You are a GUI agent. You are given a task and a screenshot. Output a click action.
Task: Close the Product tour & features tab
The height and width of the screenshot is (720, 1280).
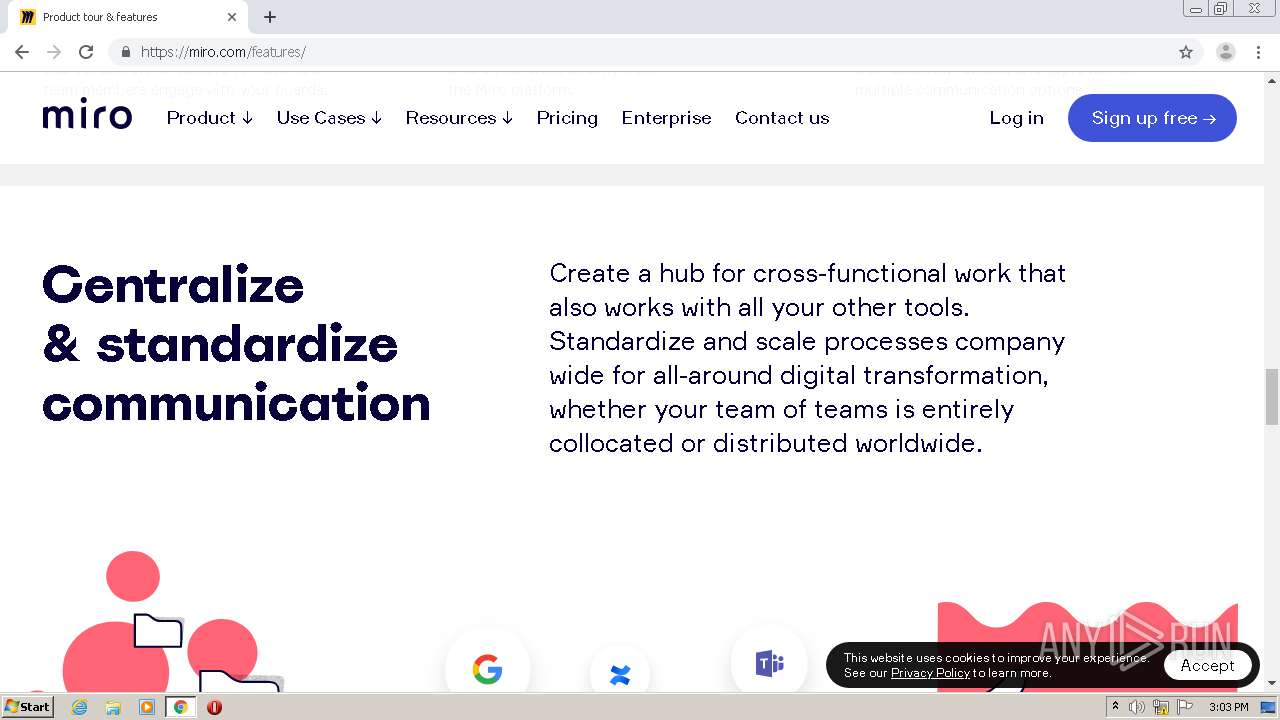pos(232,17)
